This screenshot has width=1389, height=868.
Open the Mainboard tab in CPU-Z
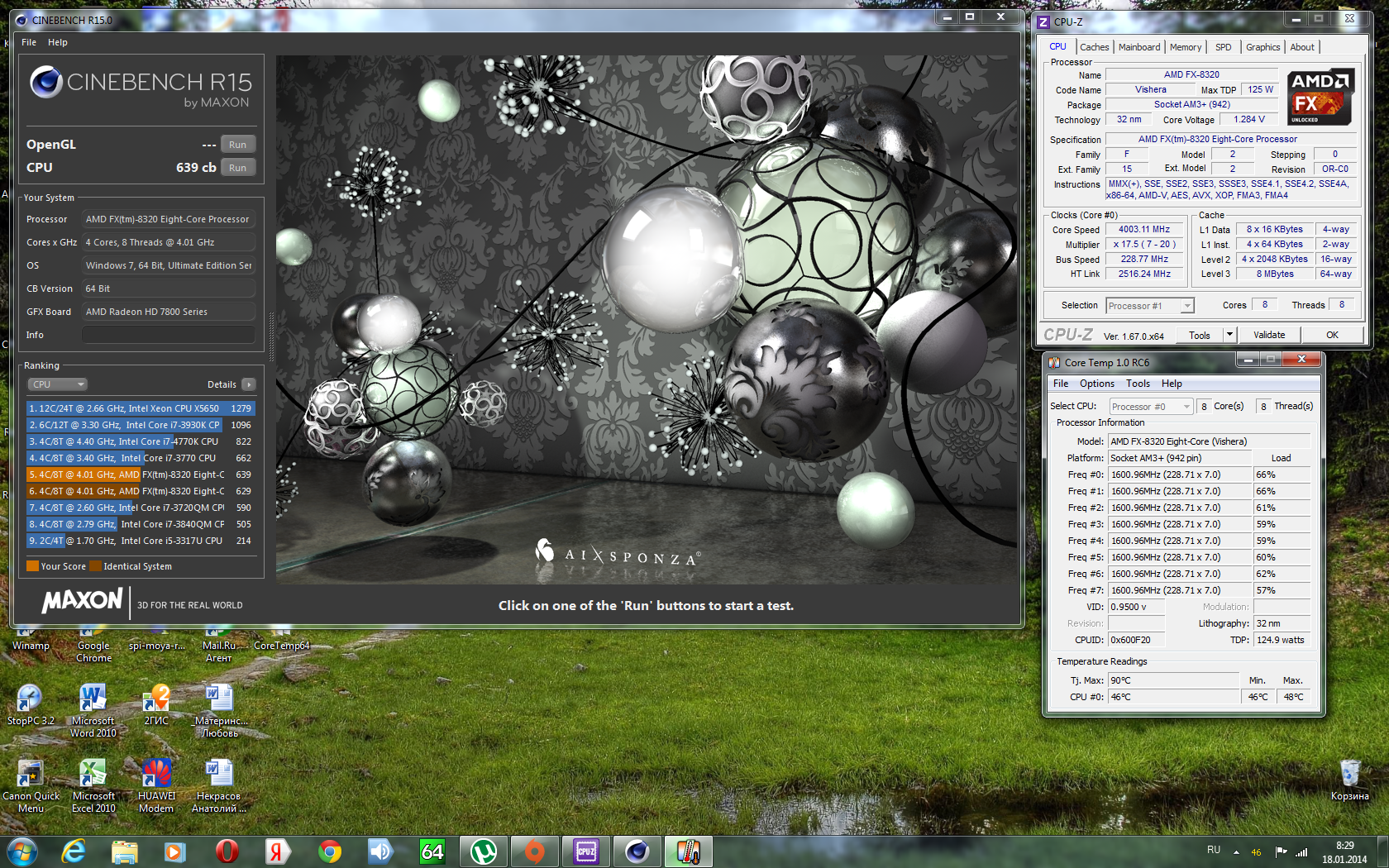(x=1139, y=47)
